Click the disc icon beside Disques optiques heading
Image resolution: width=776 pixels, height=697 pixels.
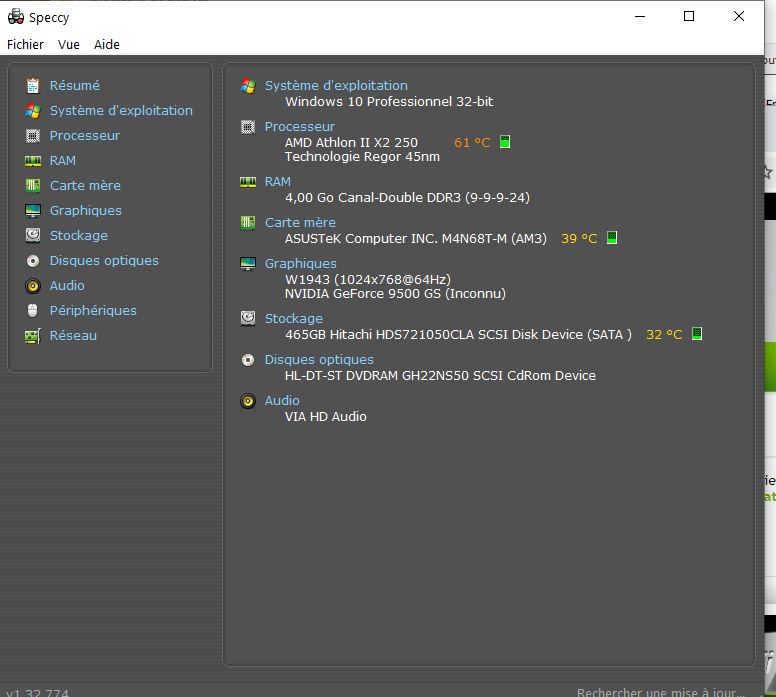(248, 359)
